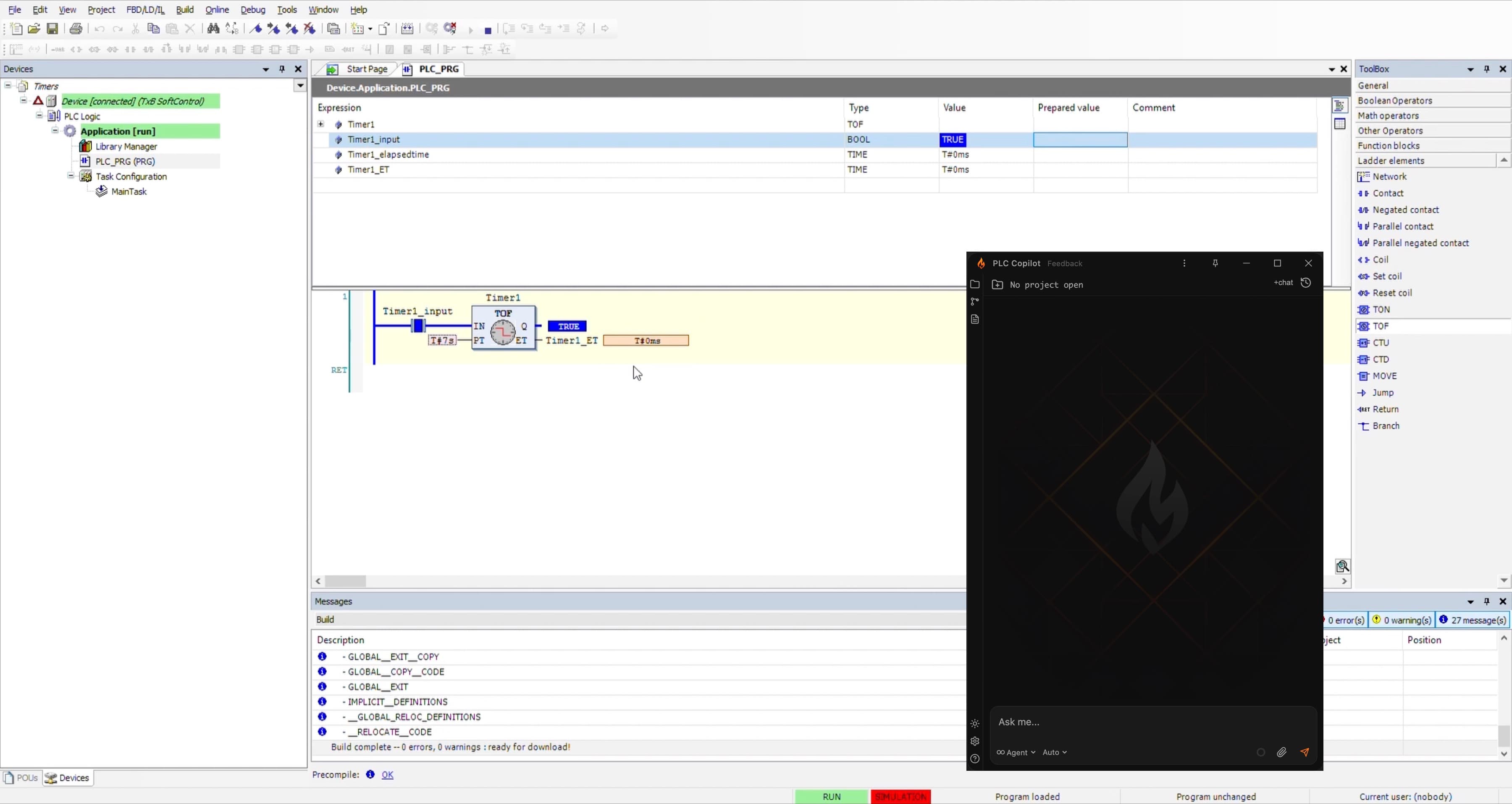Start a new chat with +chat
This screenshot has height=804, width=1512.
coord(1284,283)
